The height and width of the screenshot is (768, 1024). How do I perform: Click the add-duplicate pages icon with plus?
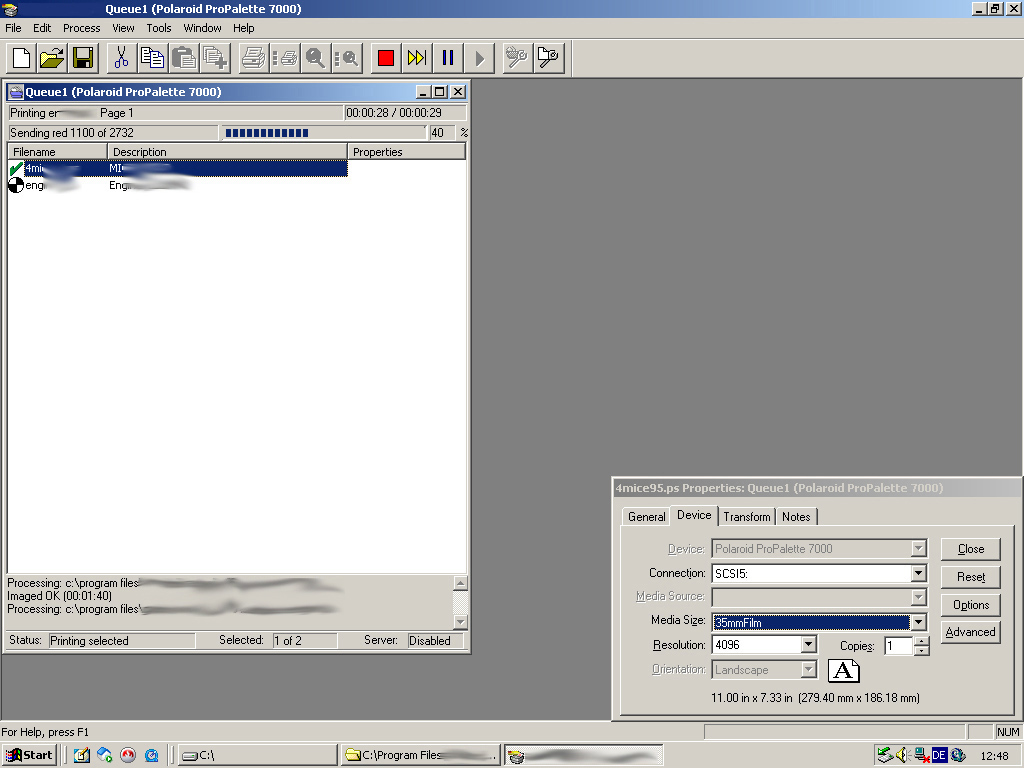click(215, 58)
